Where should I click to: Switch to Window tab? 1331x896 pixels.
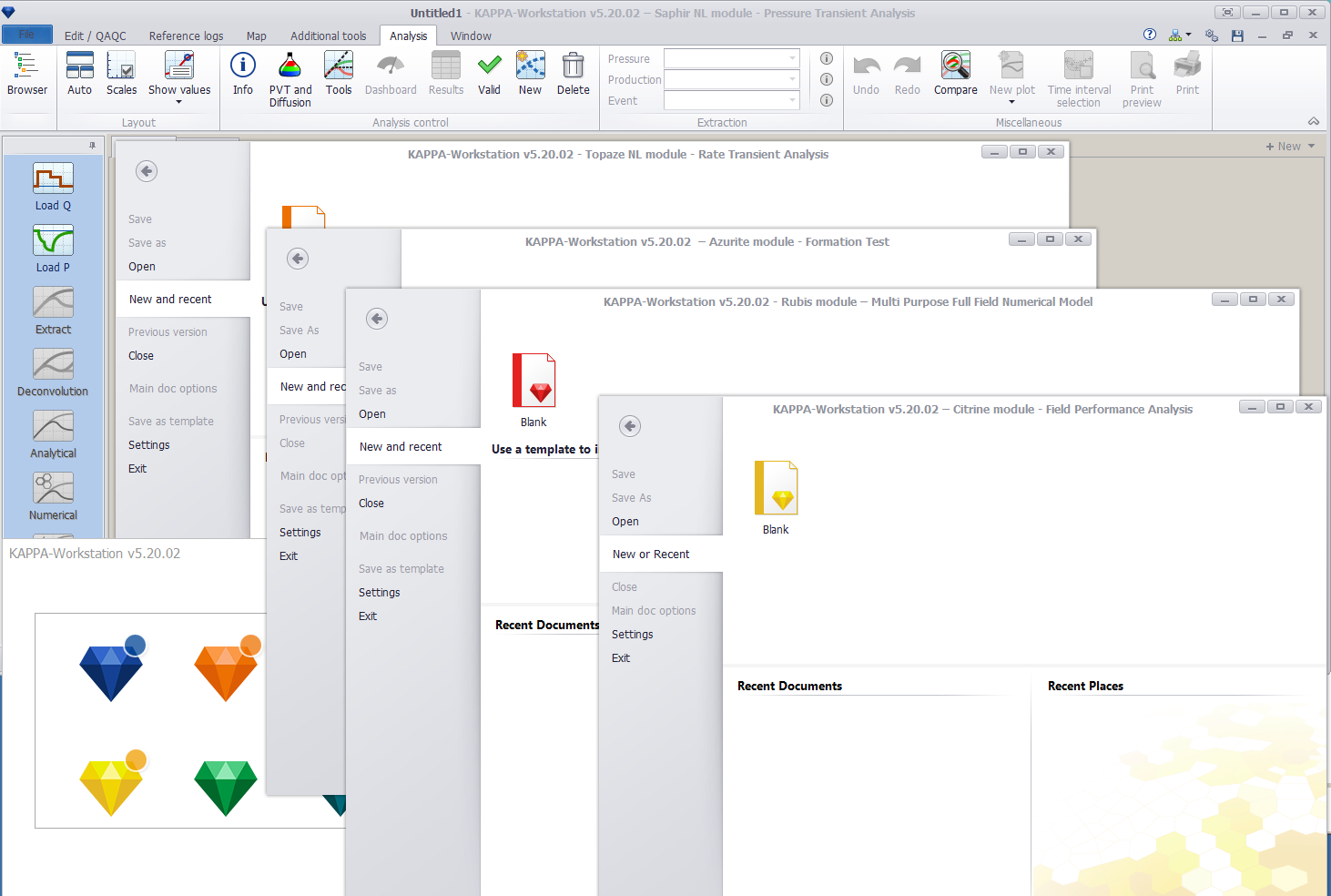tap(471, 36)
